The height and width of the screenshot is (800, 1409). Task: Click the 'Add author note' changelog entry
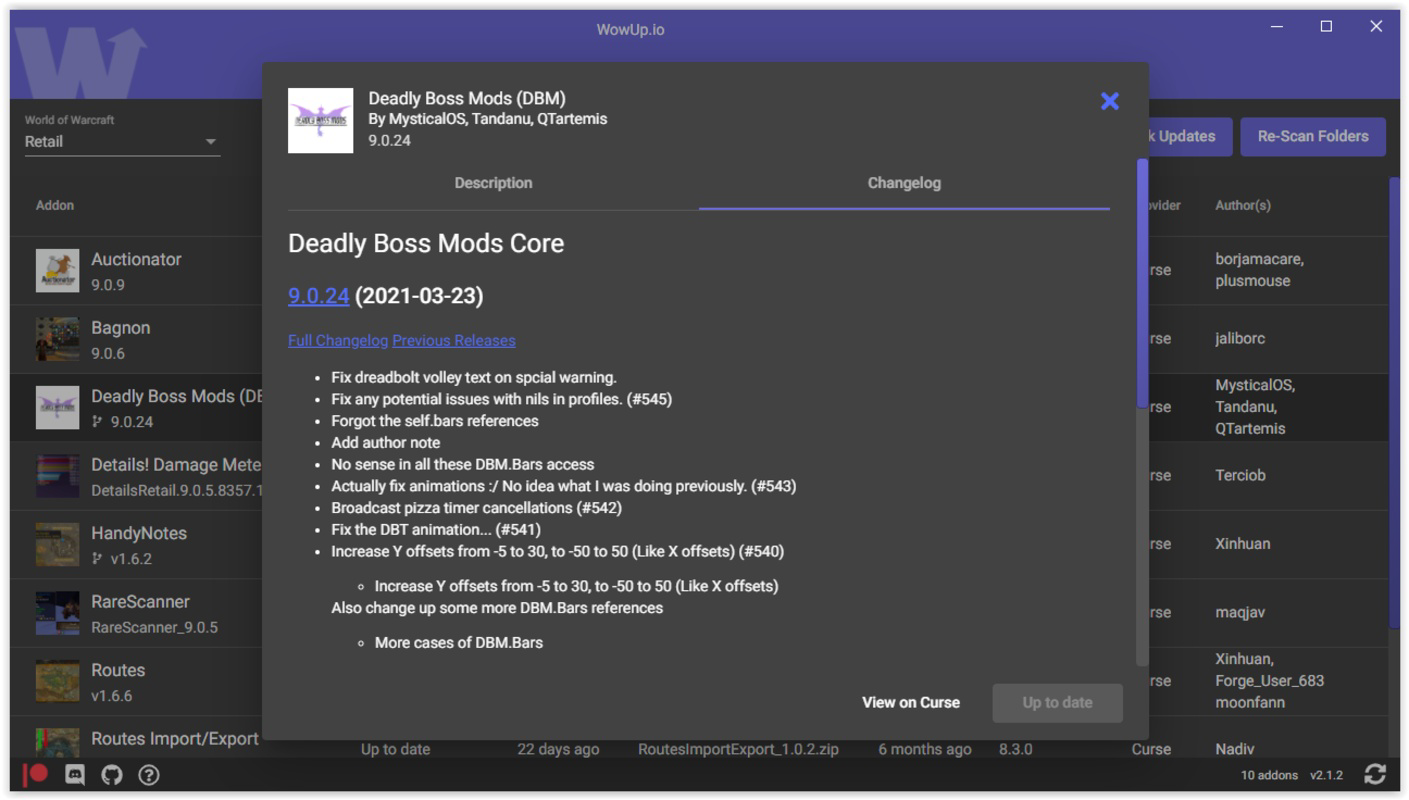coord(385,443)
